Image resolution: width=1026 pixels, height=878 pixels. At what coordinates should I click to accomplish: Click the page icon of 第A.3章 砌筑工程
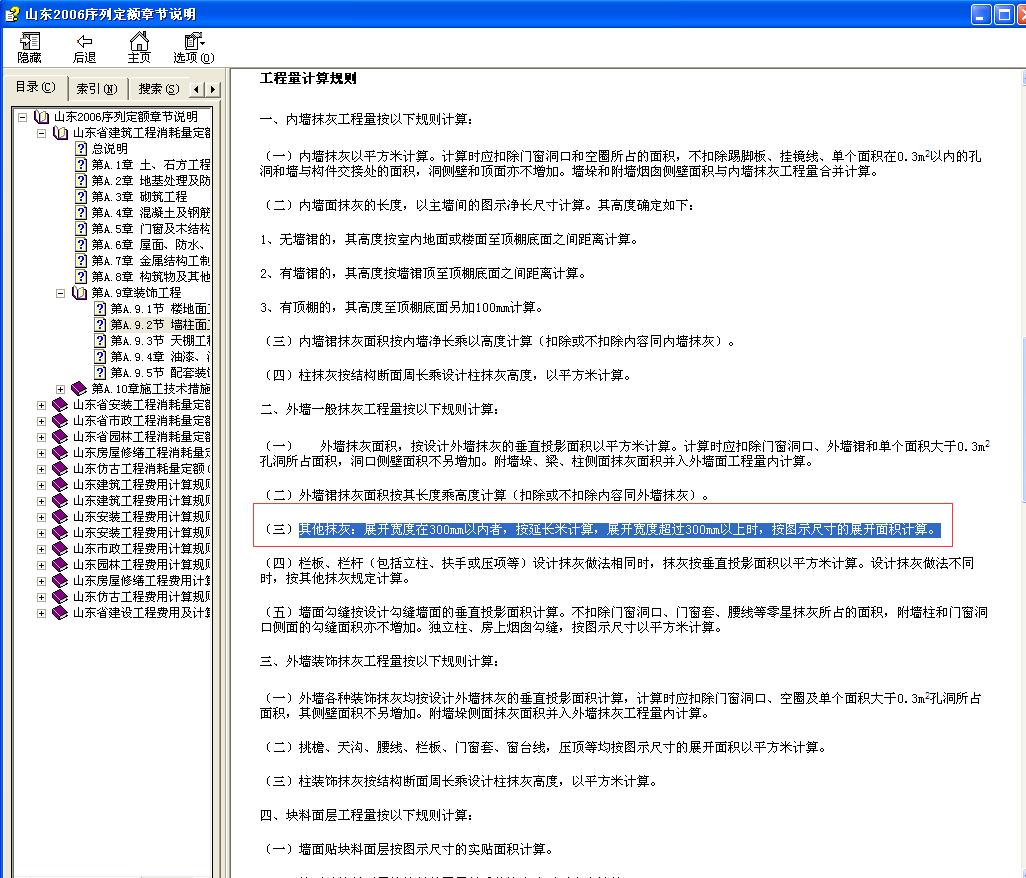[x=80, y=197]
